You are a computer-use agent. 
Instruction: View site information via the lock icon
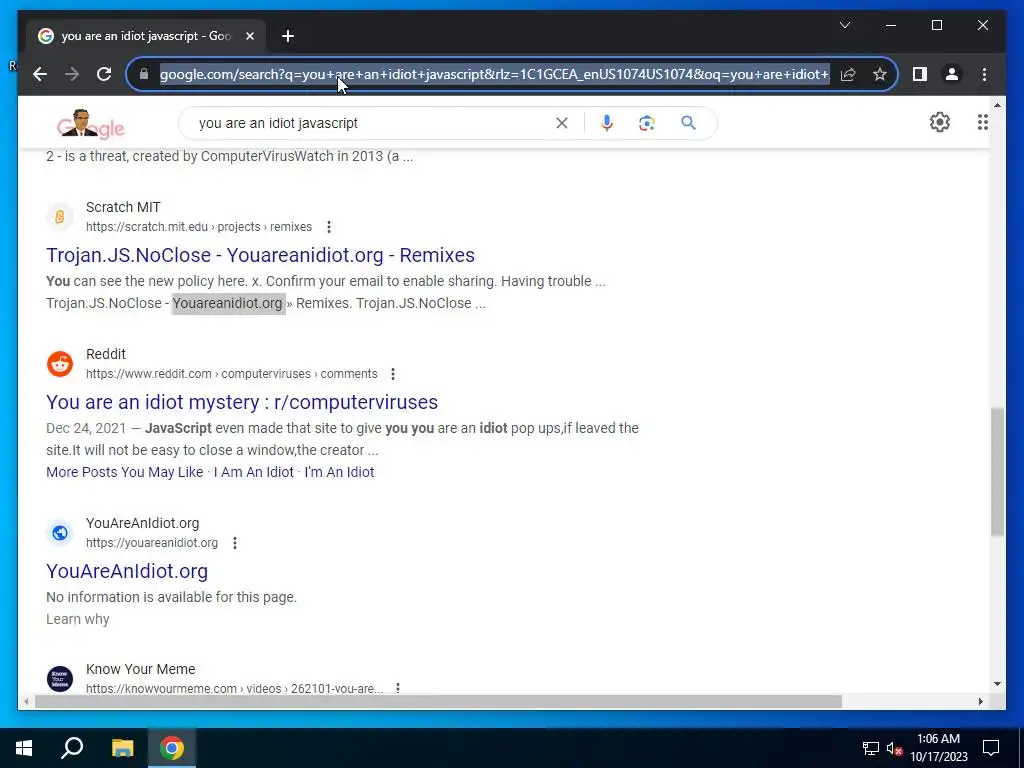pos(144,74)
